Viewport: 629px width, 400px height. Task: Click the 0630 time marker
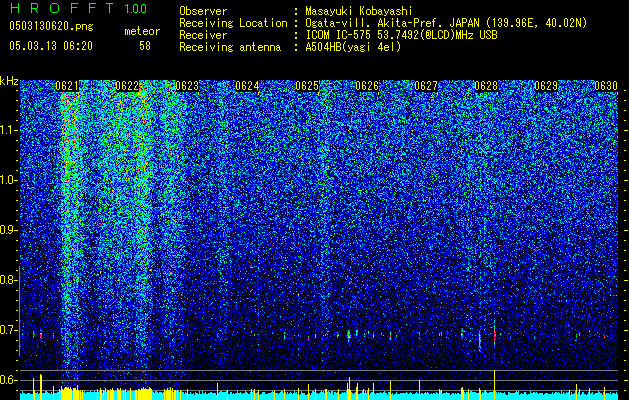pos(606,86)
